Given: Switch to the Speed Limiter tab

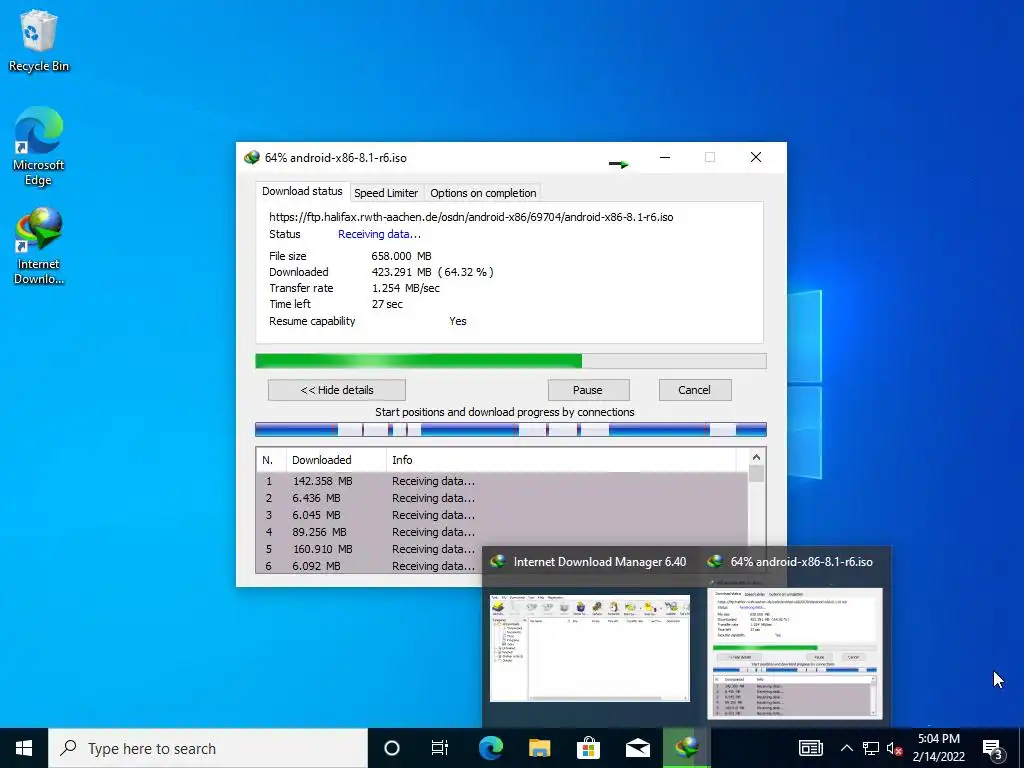Looking at the screenshot, I should click(x=385, y=193).
